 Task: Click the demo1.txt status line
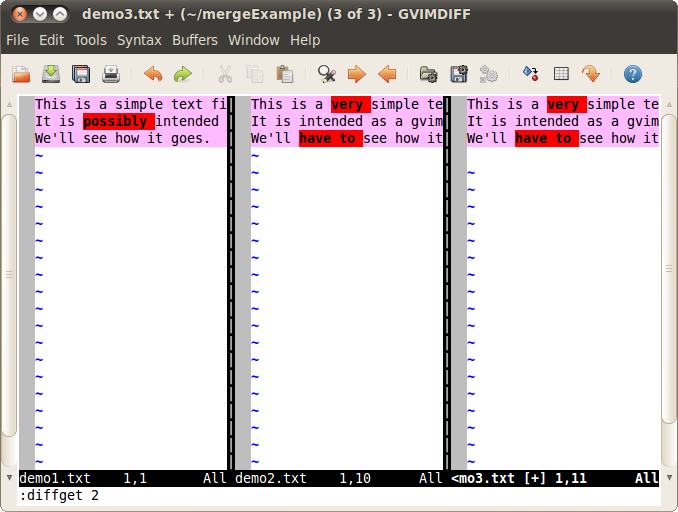click(122, 478)
